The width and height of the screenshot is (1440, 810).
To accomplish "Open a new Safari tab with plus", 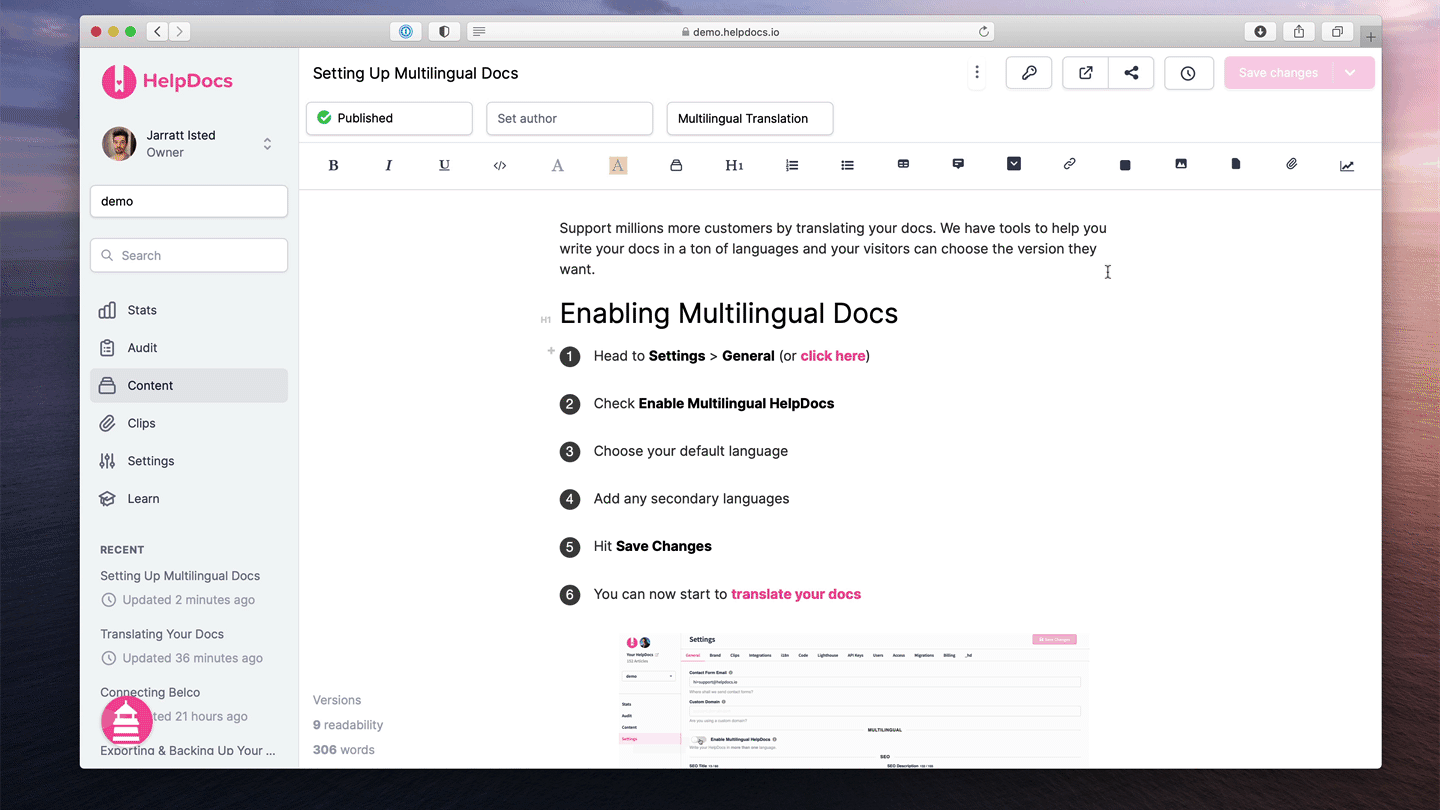I will 1371,37.
